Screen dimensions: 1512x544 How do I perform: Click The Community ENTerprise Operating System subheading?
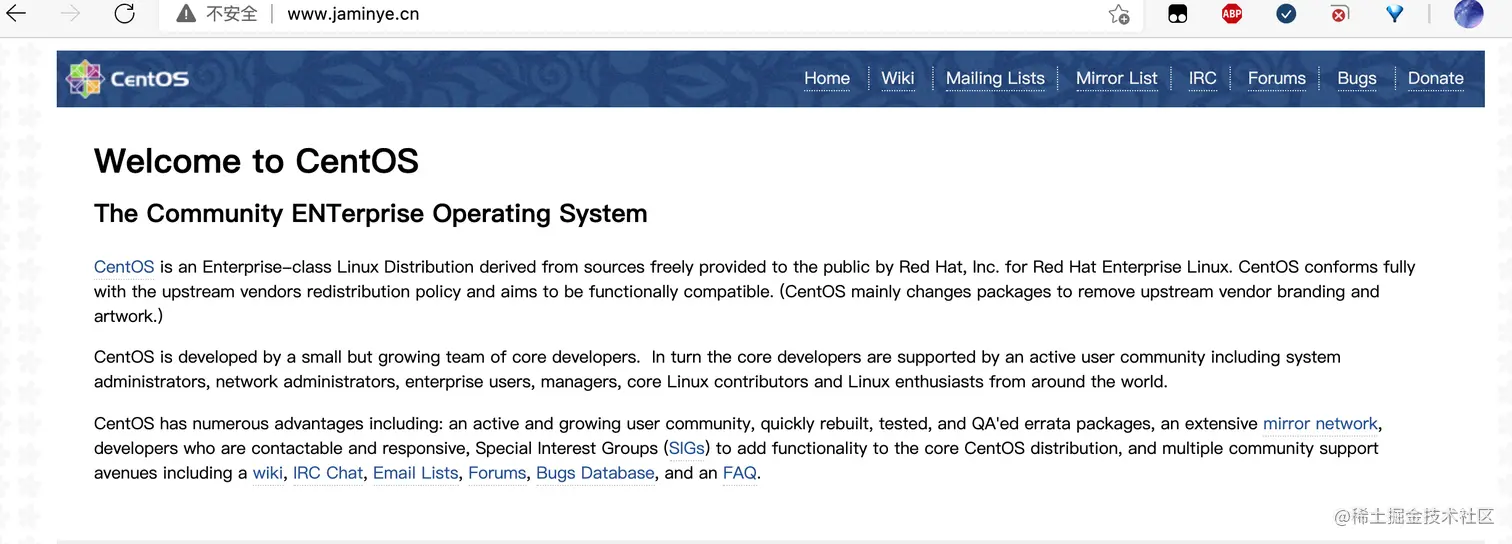tap(370, 214)
